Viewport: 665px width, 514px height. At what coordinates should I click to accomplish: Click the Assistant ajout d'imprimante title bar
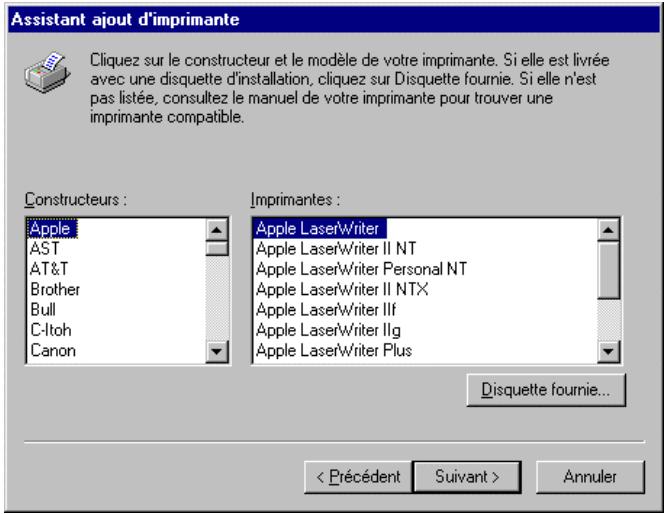334,20
